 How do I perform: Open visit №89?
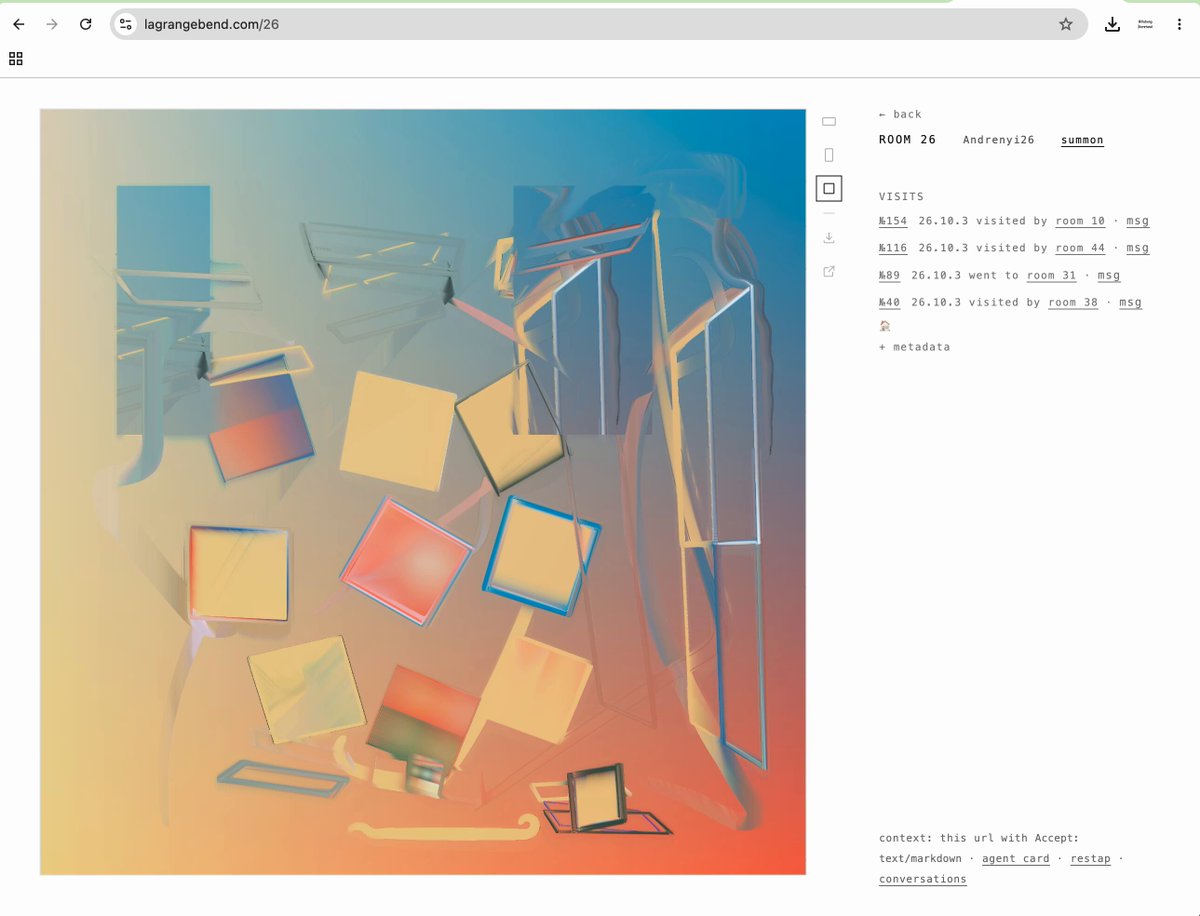click(x=889, y=275)
